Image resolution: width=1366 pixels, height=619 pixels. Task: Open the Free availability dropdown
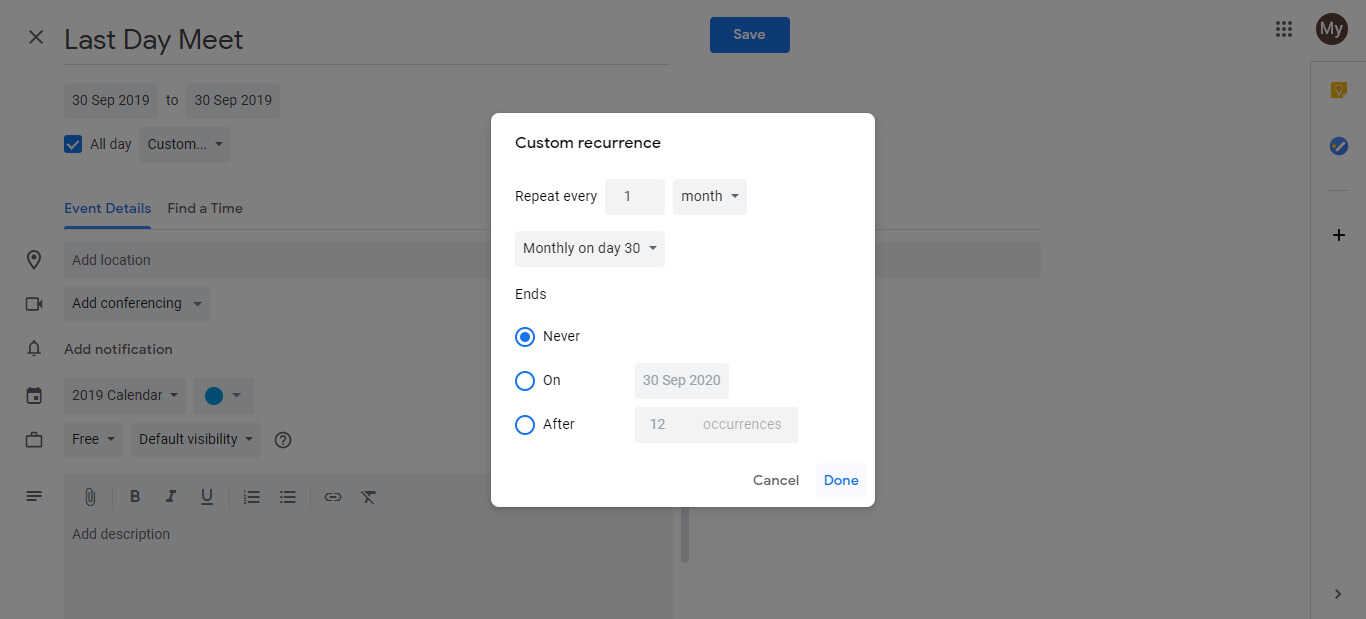pyautogui.click(x=93, y=439)
